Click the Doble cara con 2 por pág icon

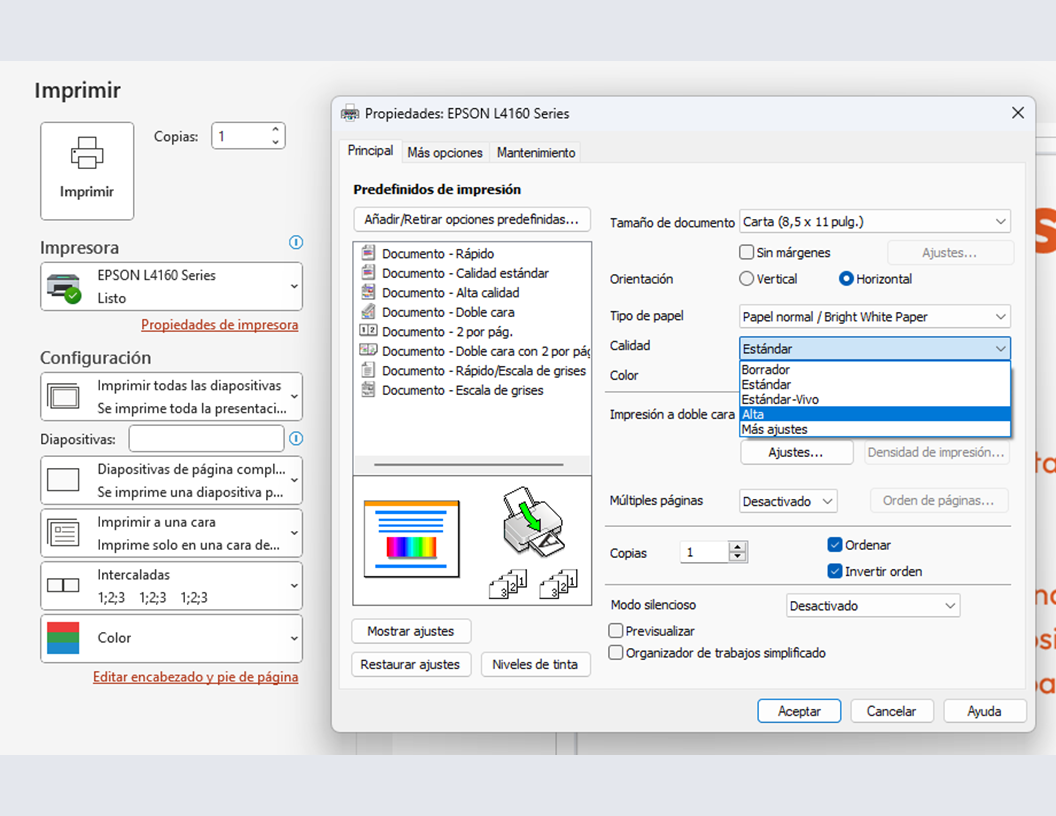pos(368,350)
